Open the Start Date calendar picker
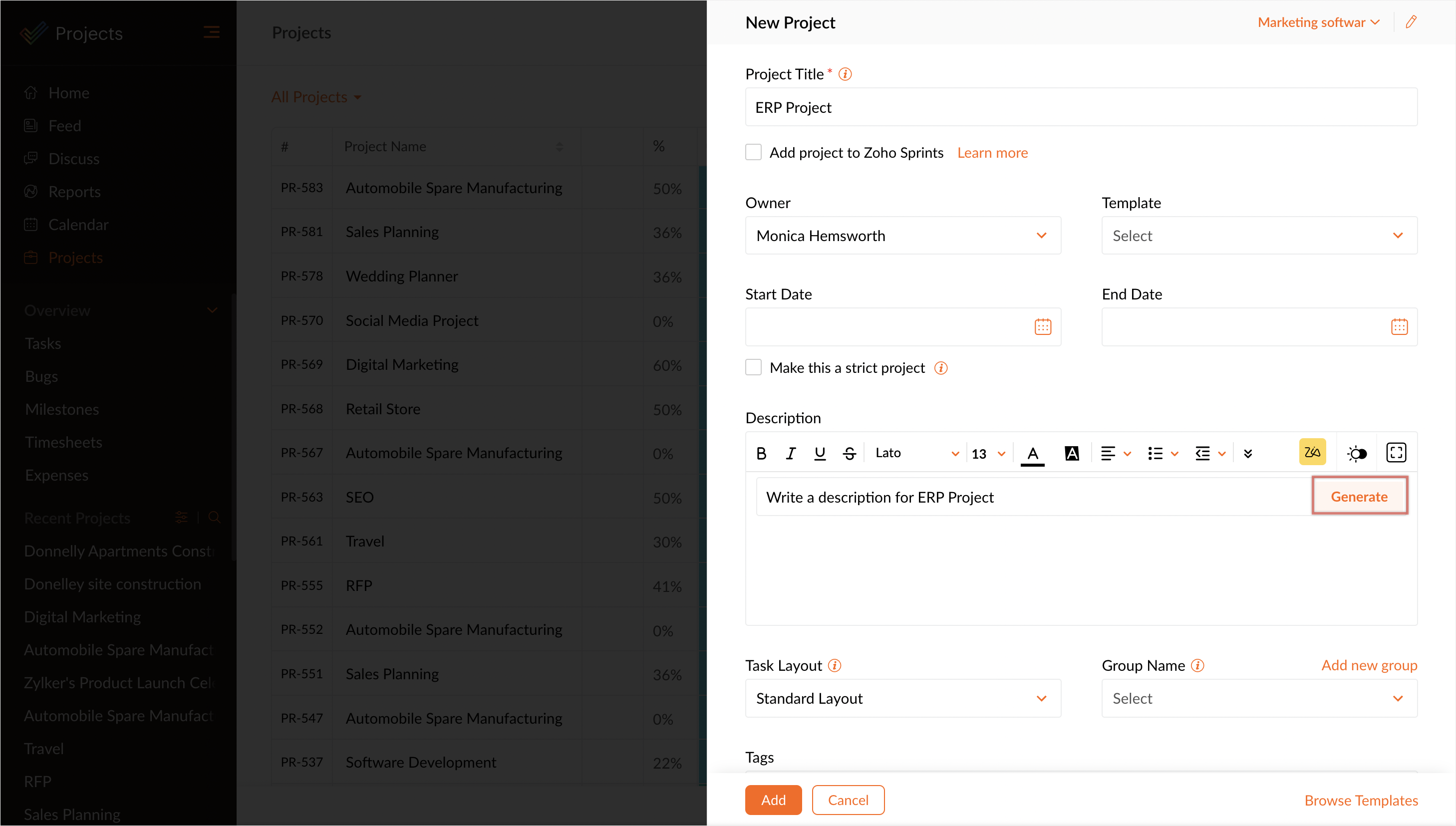 (1043, 327)
